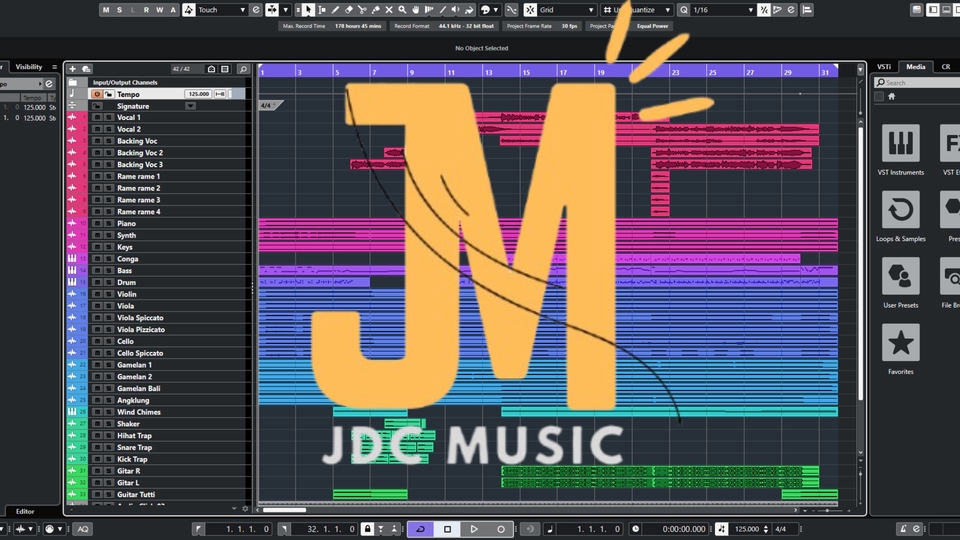This screenshot has height=540, width=960.
Task: Open the Visibility tab
Action: click(x=29, y=67)
